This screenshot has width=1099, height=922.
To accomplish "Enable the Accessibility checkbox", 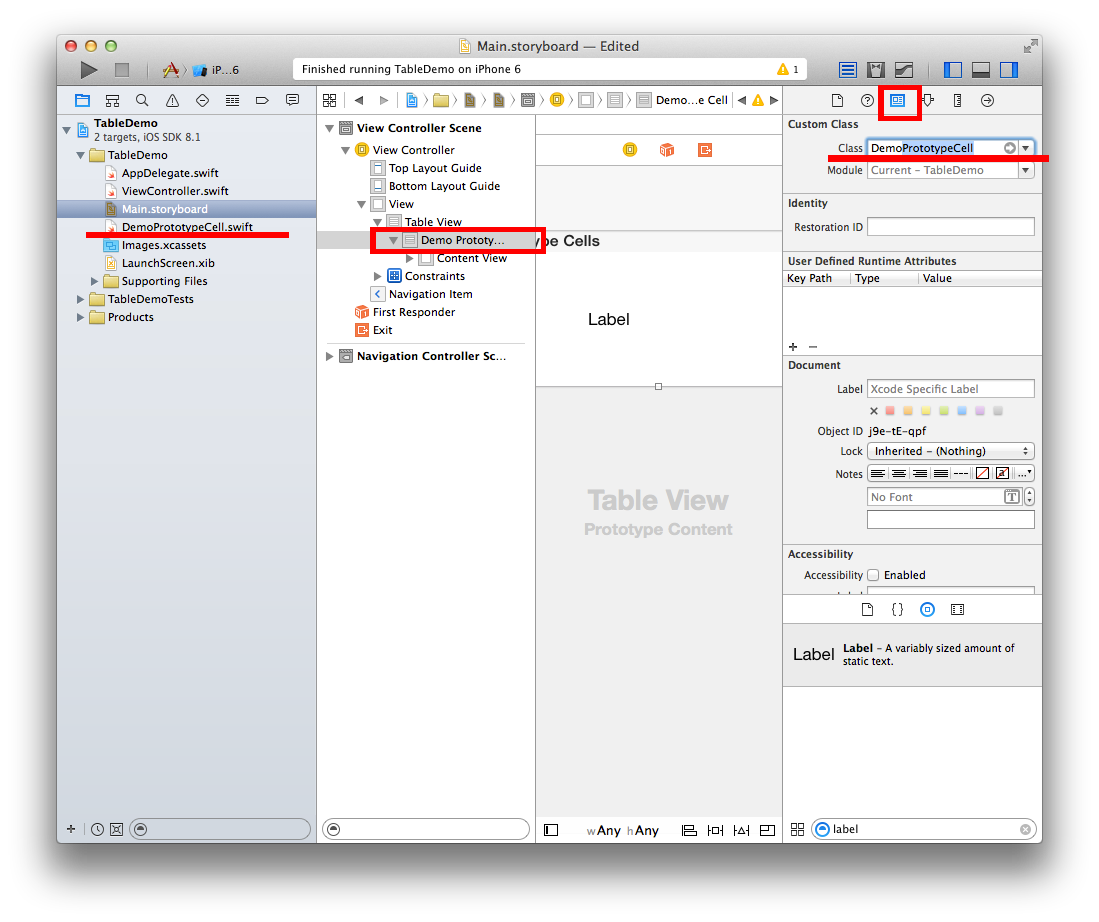I will tap(873, 575).
